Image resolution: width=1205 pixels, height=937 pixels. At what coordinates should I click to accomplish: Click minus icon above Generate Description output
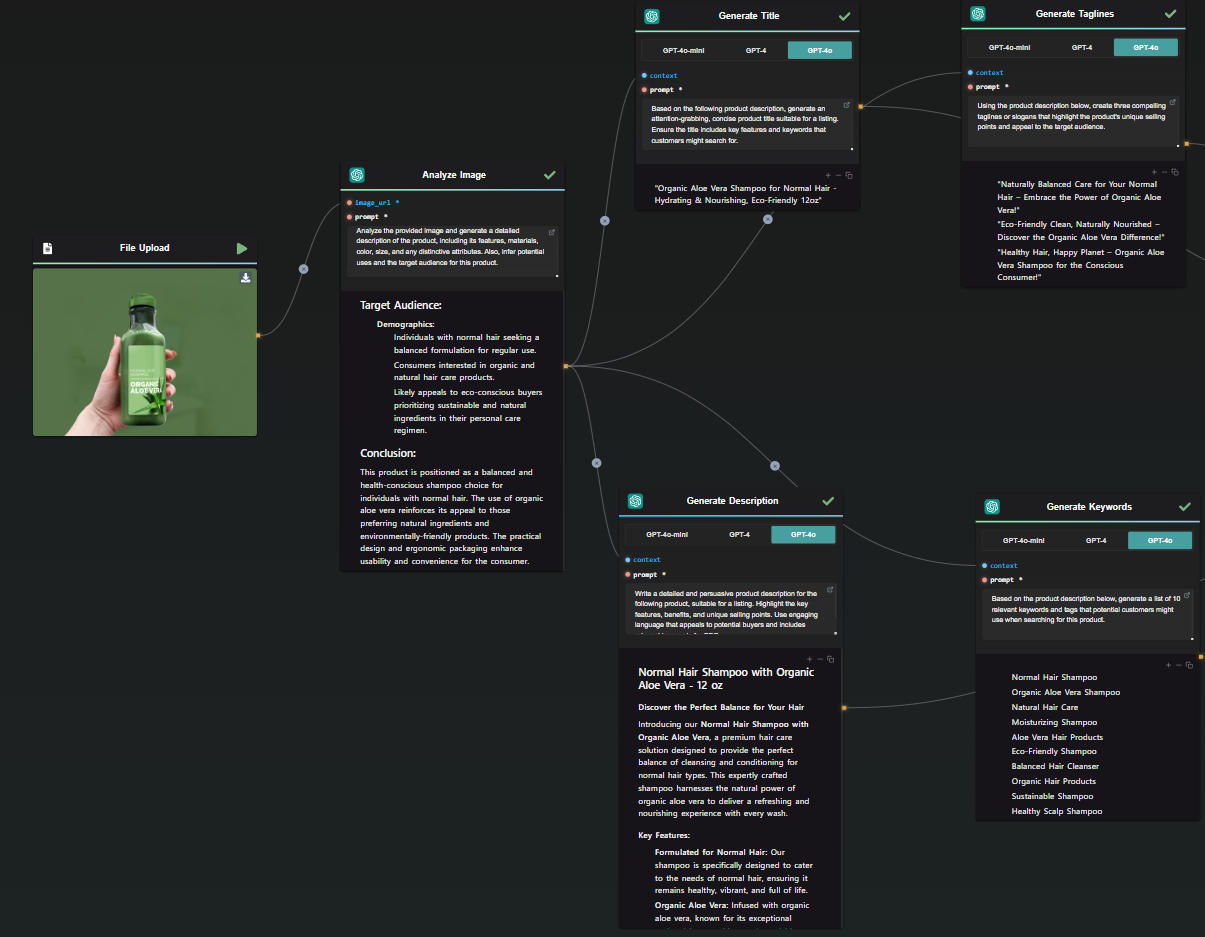pos(820,659)
